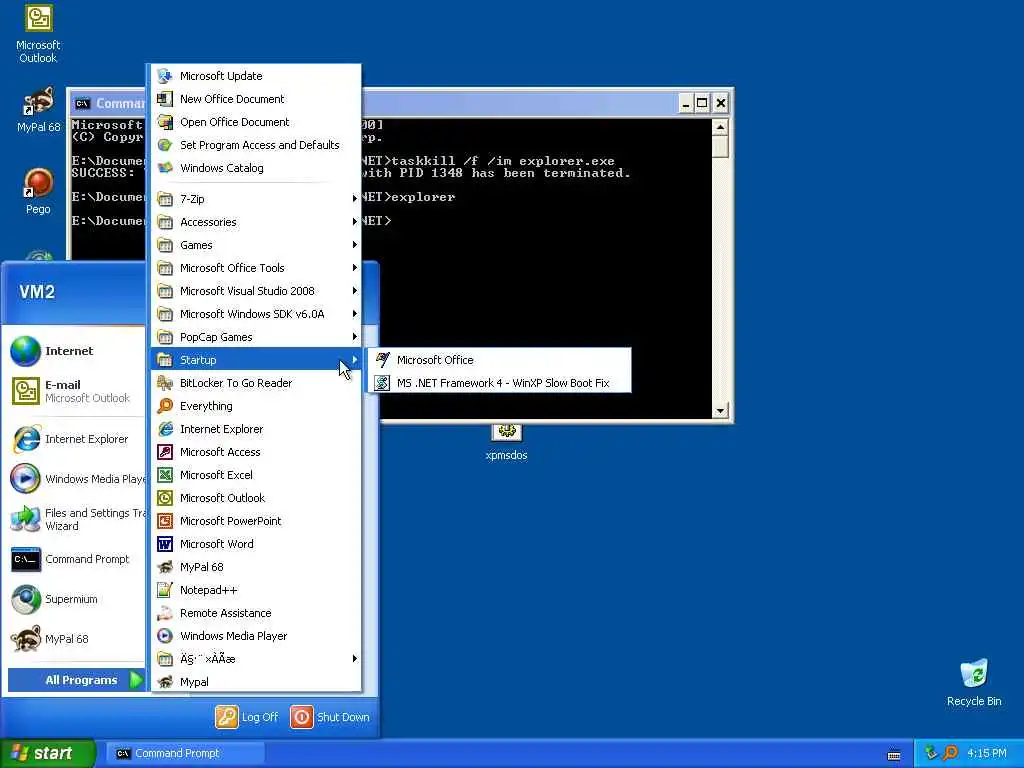Launch Microsoft Access
Screen dimensions: 1024x768
pyautogui.click(x=256, y=452)
